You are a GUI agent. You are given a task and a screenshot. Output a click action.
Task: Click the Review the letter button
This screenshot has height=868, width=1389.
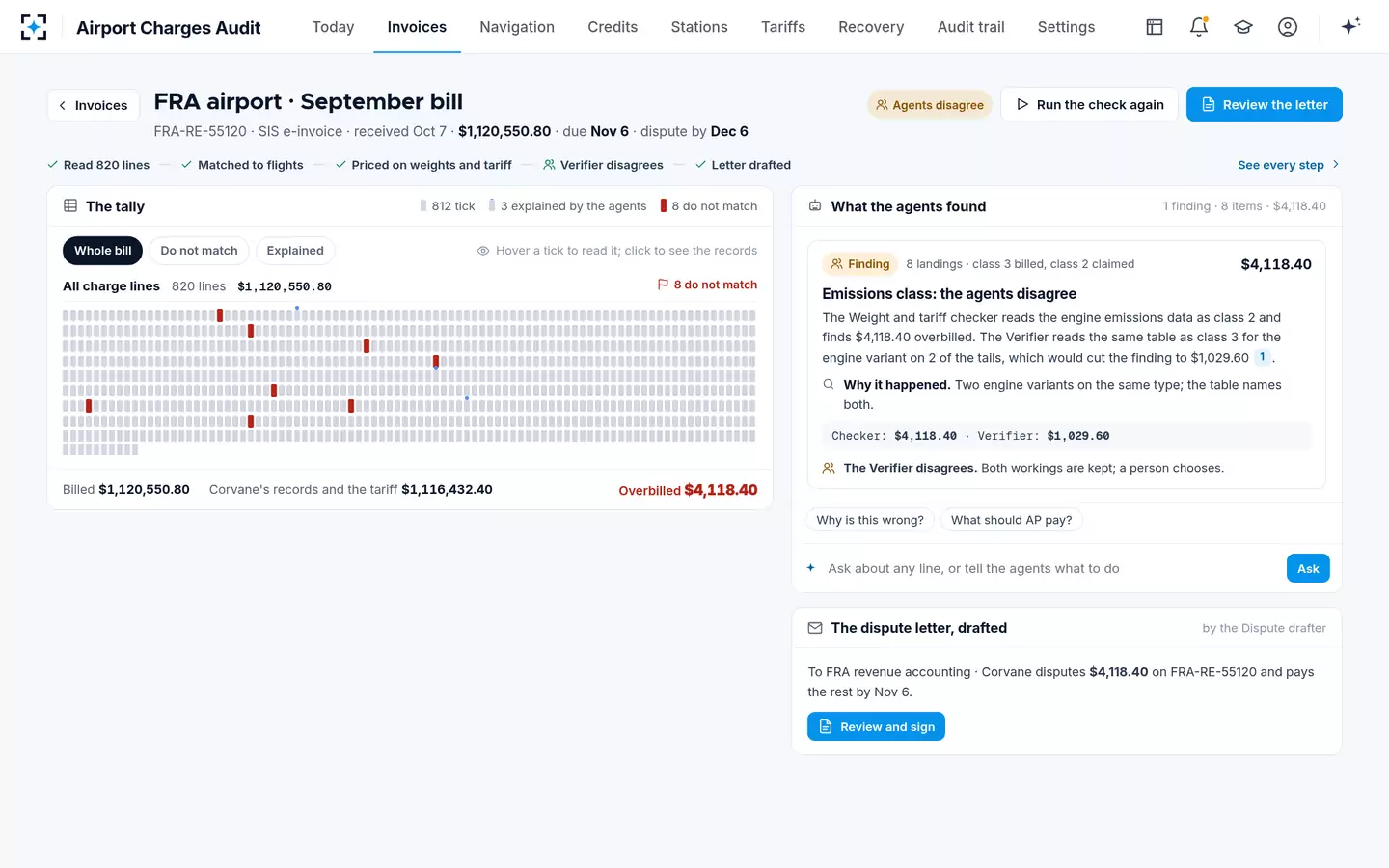coord(1265,104)
